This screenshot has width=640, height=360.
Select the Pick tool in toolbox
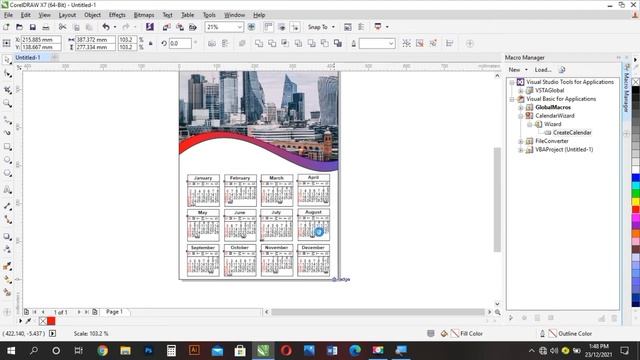click(7, 60)
